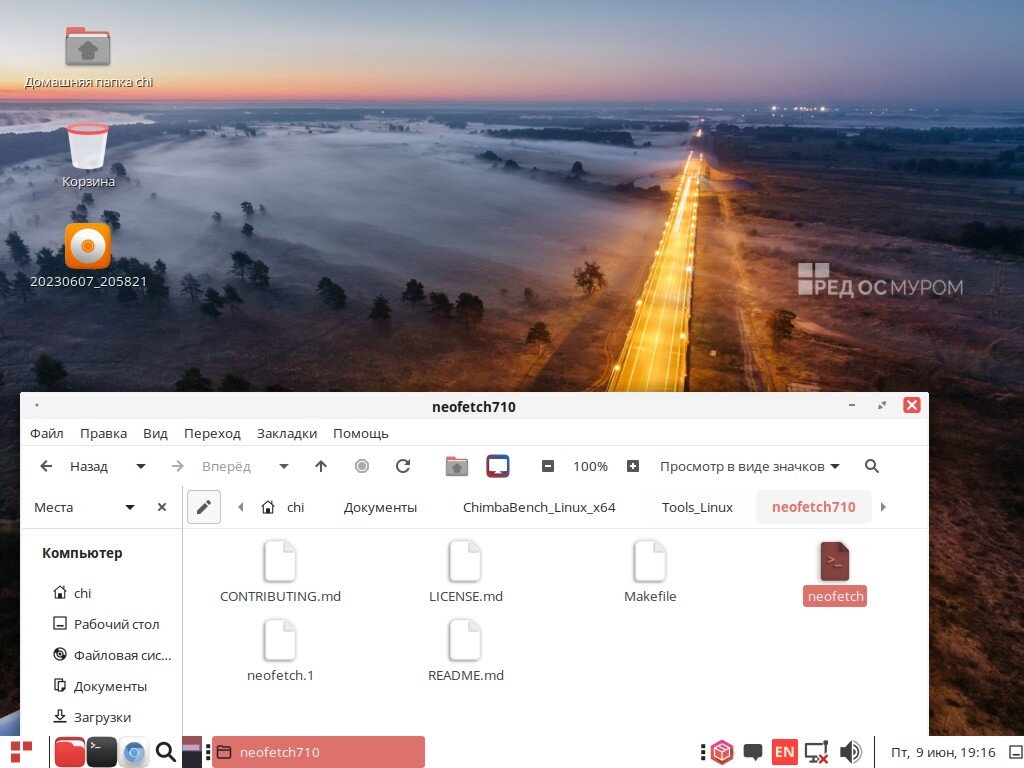Open the Переход menu
This screenshot has height=768, width=1024.
point(212,433)
